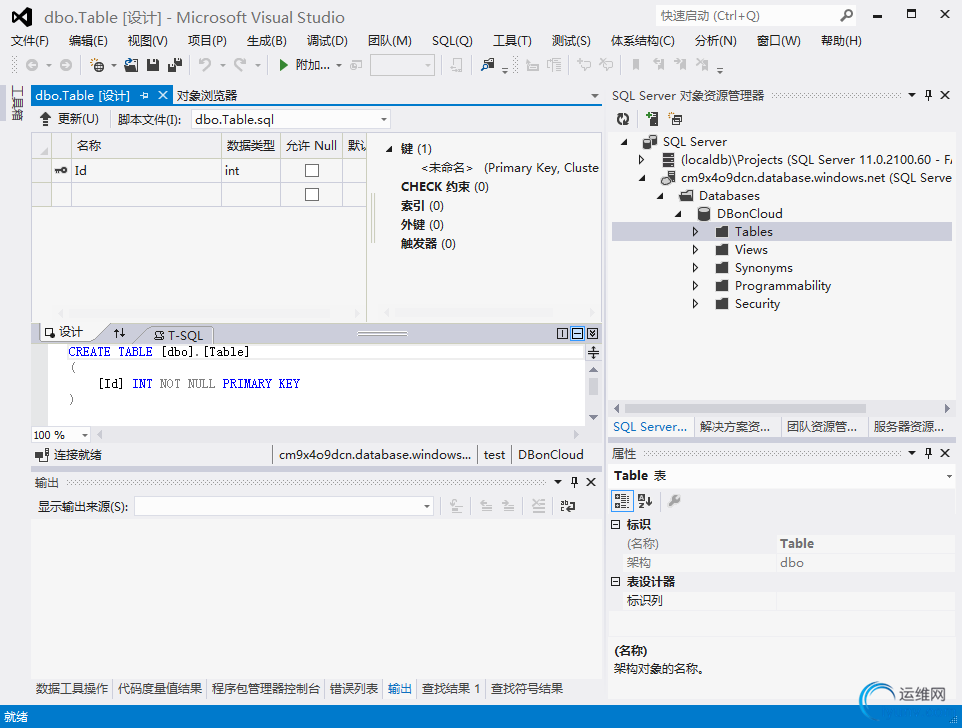This screenshot has height=728, width=962.
Task: Expand the Synonyms folder node
Action: point(695,267)
